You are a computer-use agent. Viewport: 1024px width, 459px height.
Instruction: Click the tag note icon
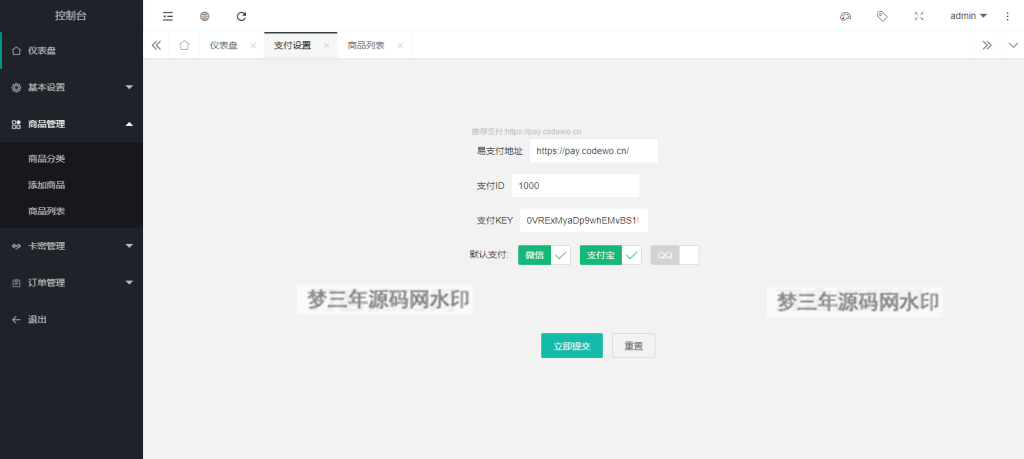tap(882, 16)
